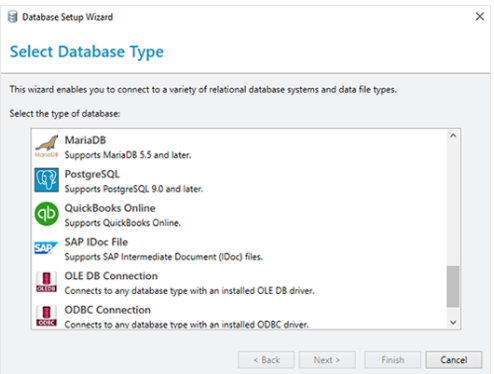Click the scroll down arrow in list
The width and height of the screenshot is (494, 374).
tap(453, 322)
